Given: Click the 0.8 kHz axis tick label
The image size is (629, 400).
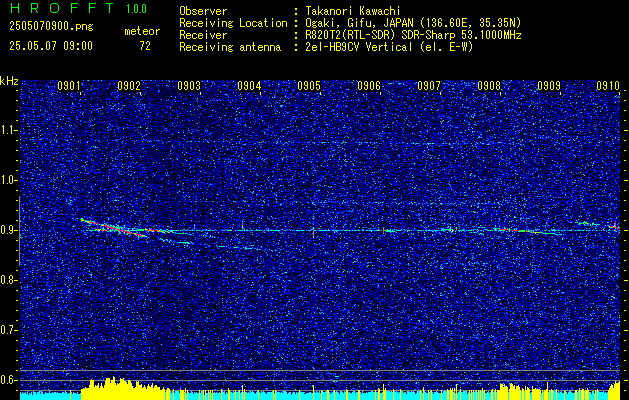Looking at the screenshot, I should coord(9,280).
